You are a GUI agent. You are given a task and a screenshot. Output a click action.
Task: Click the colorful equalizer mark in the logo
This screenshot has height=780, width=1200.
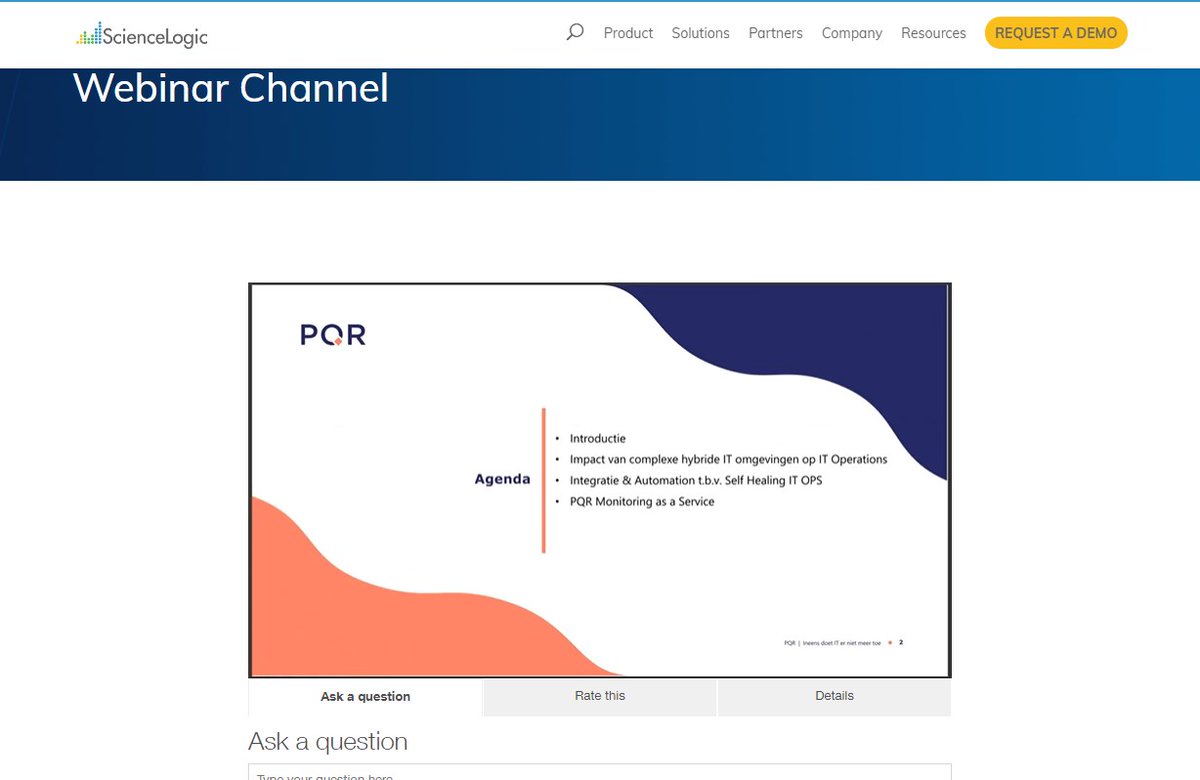(x=92, y=35)
